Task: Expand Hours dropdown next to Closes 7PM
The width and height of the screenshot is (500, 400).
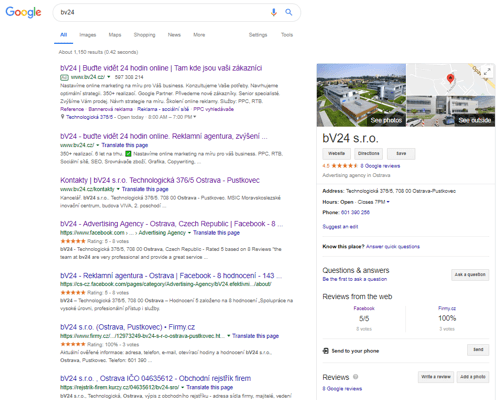Action: point(388,202)
